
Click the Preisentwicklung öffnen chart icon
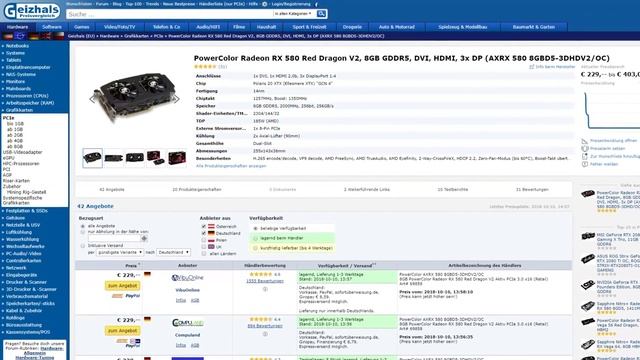584,141
